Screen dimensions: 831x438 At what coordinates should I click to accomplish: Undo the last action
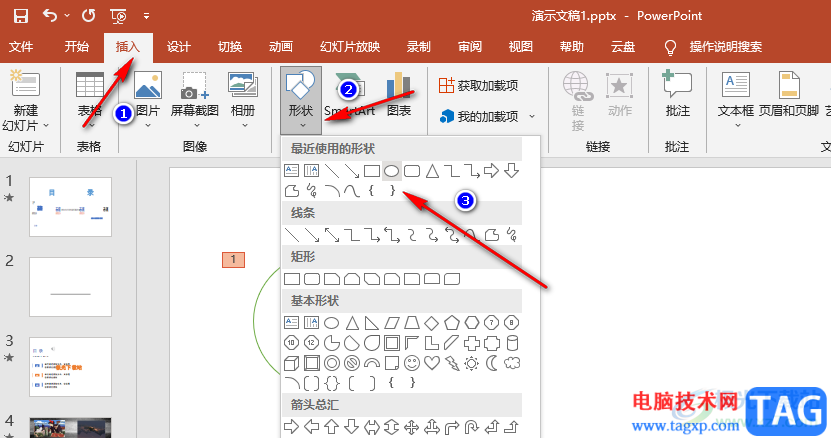(50, 16)
